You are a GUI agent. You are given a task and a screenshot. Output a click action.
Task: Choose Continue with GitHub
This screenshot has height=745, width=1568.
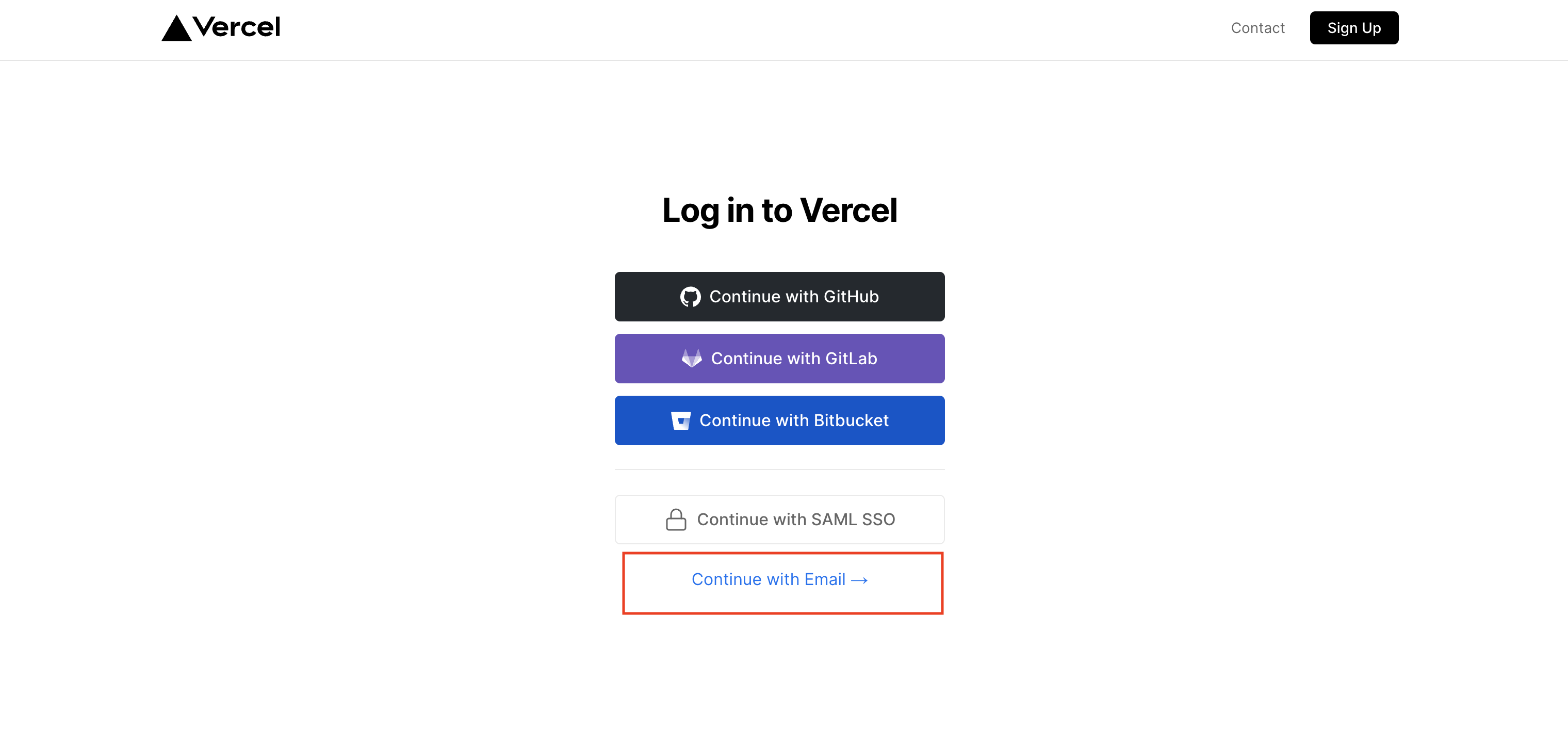(x=779, y=297)
